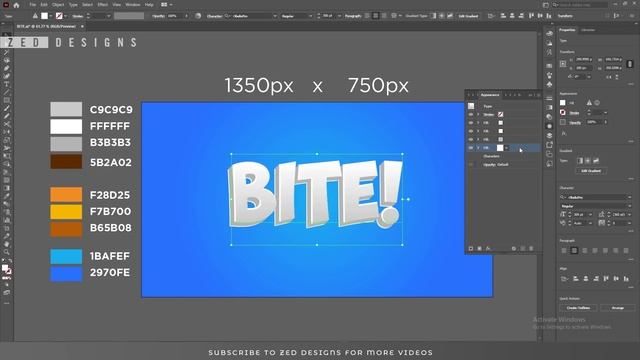
Task: Click the Stroke swatch in Properties Appearance
Action: pos(562,112)
